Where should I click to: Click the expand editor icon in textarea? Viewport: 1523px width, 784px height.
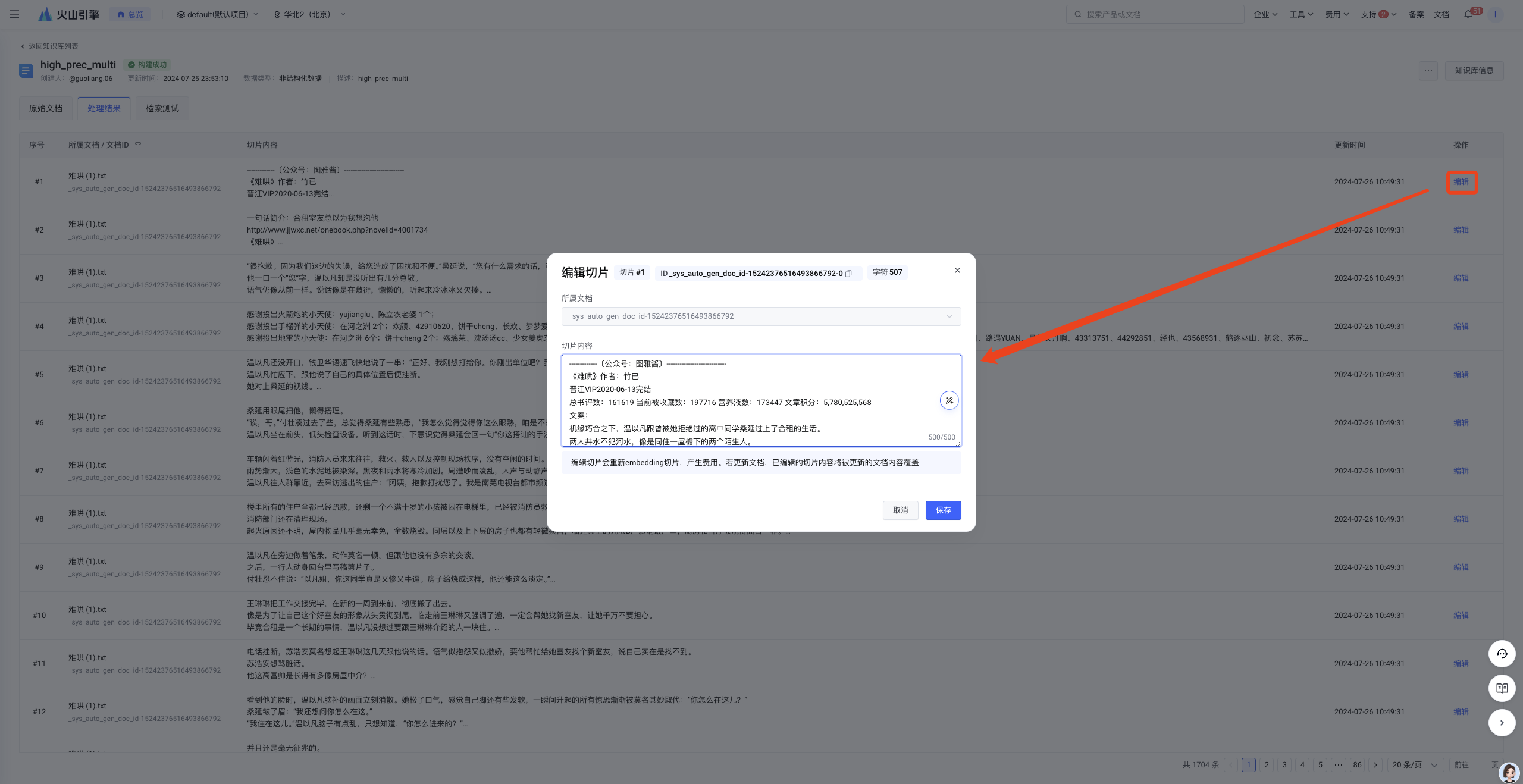(x=949, y=400)
